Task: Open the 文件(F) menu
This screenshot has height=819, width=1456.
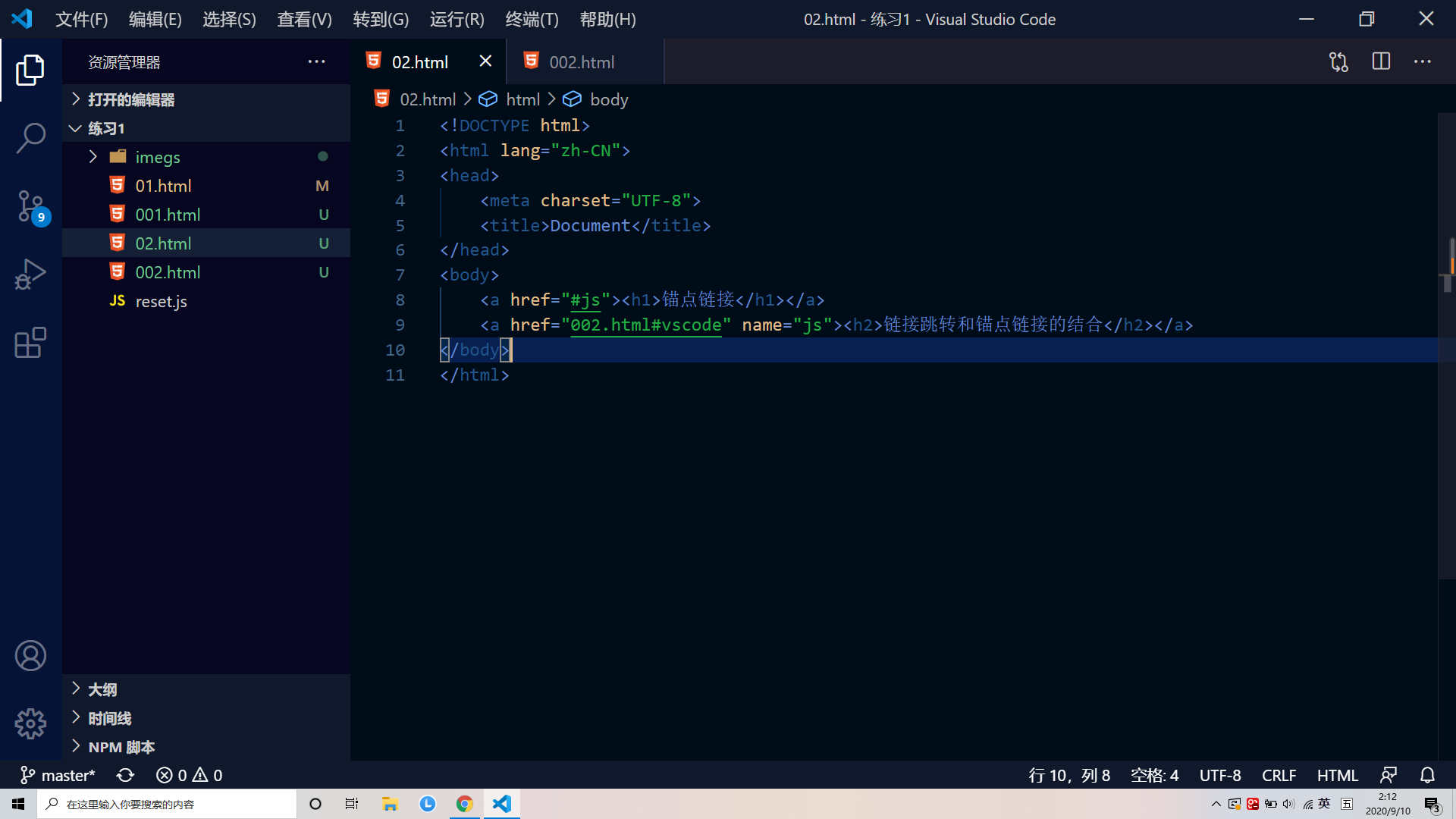Action: click(81, 19)
